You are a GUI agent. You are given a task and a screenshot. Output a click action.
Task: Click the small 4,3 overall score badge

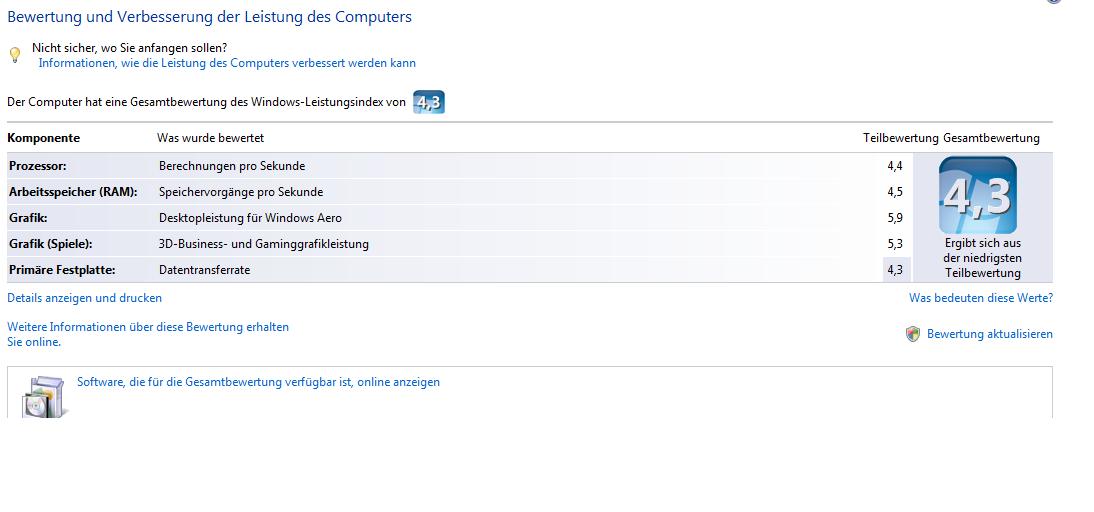(x=428, y=102)
